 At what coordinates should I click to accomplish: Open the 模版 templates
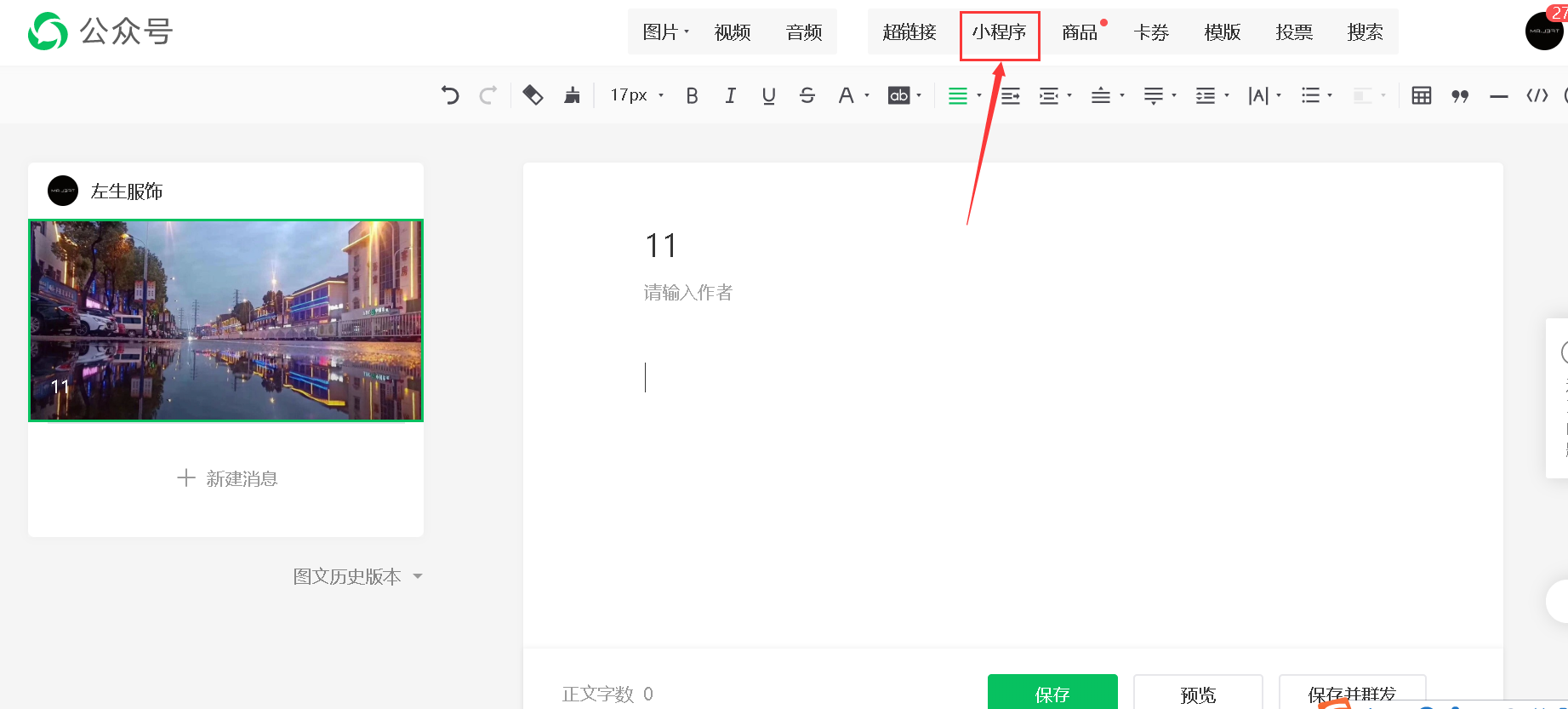[1223, 32]
